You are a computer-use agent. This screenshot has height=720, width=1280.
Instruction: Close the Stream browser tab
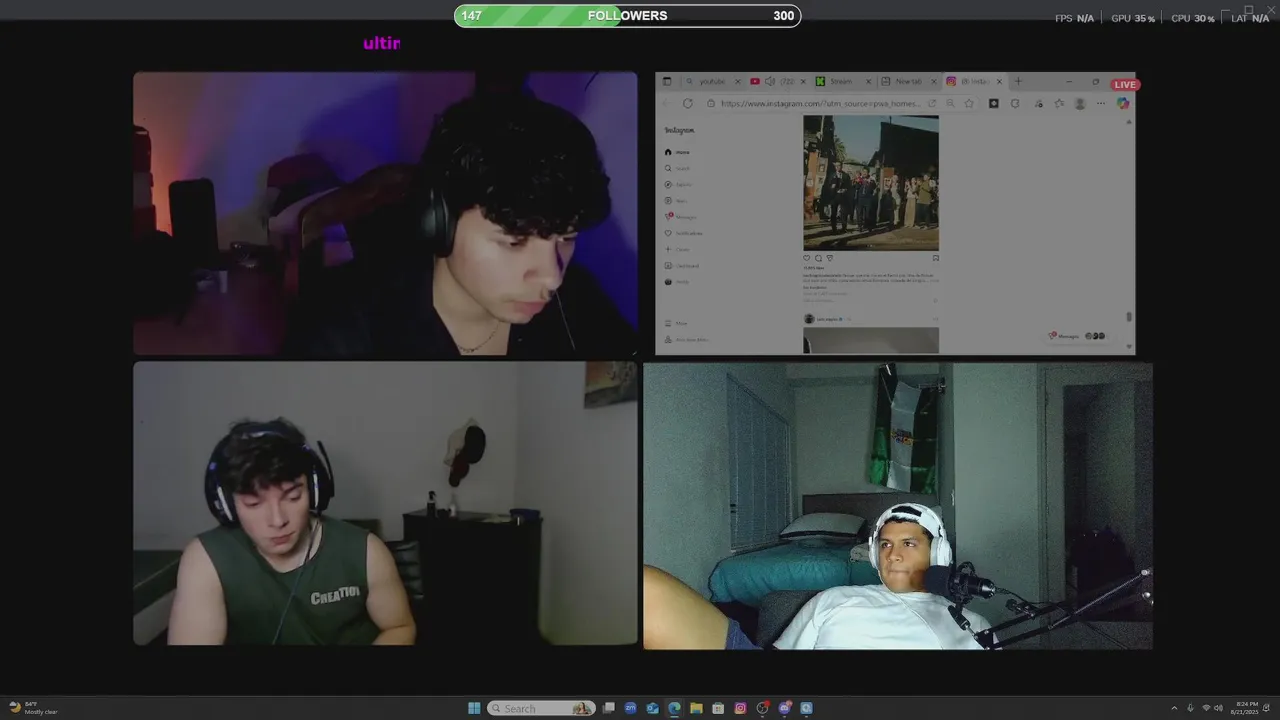click(x=868, y=81)
